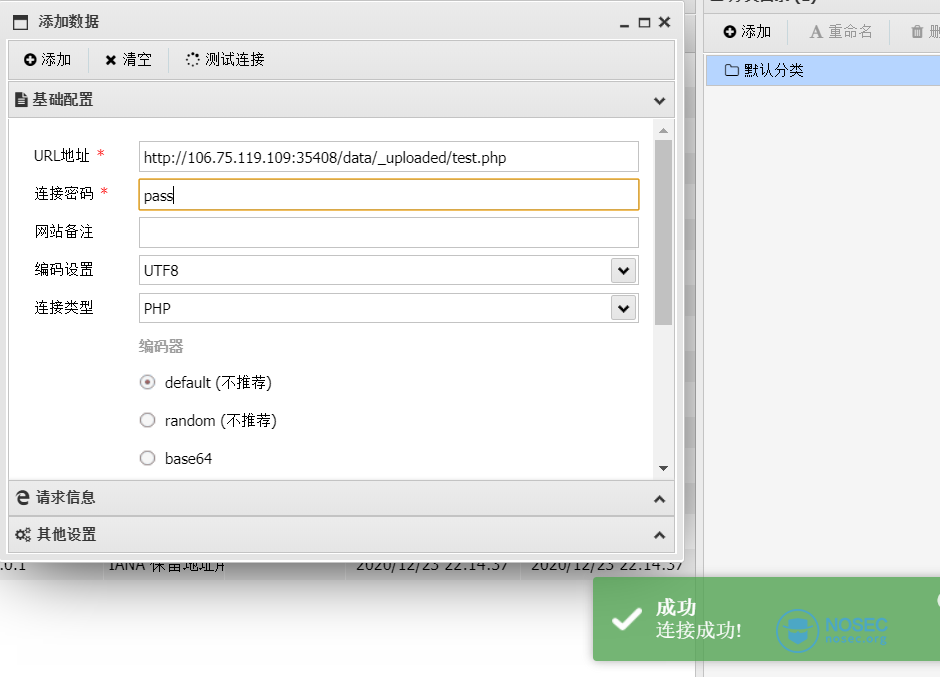Click the form's vertical scrollbar thumb

(x=663, y=233)
